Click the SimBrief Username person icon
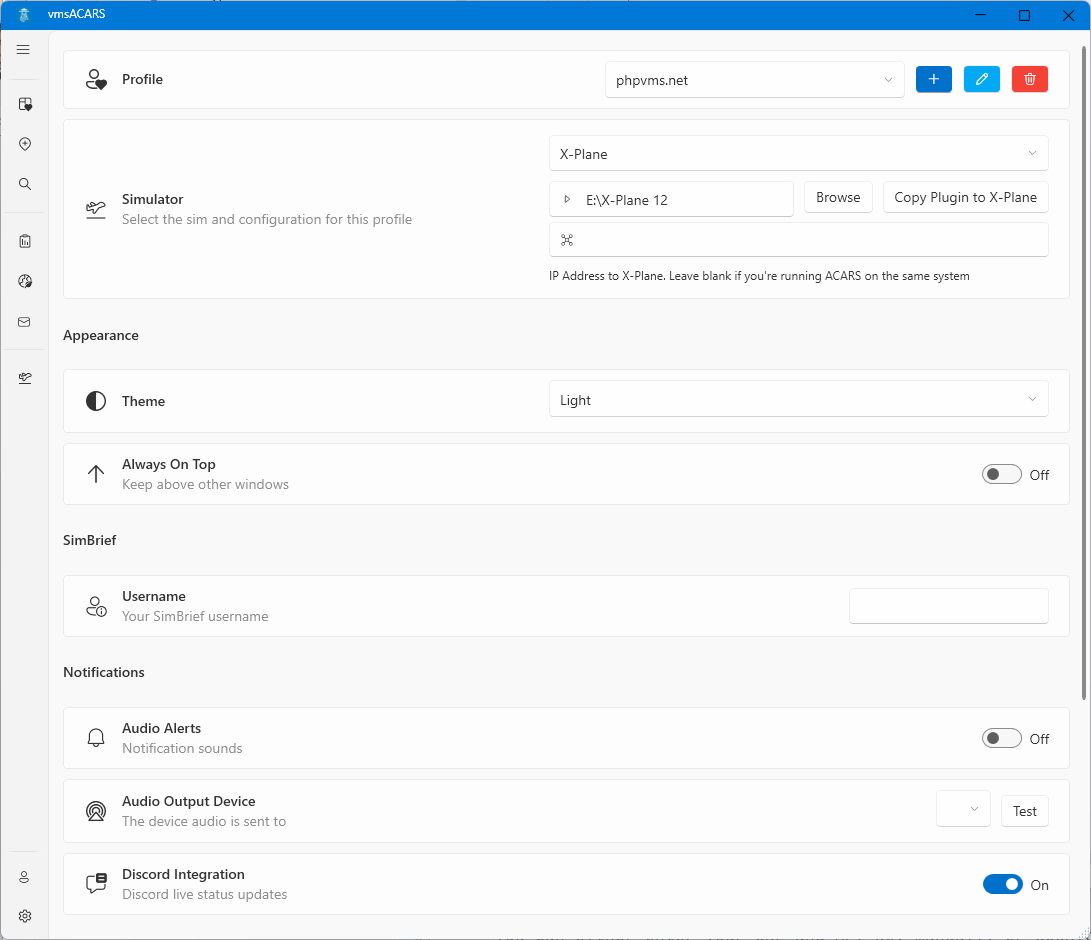Viewport: 1091px width, 940px height. pyautogui.click(x=96, y=606)
